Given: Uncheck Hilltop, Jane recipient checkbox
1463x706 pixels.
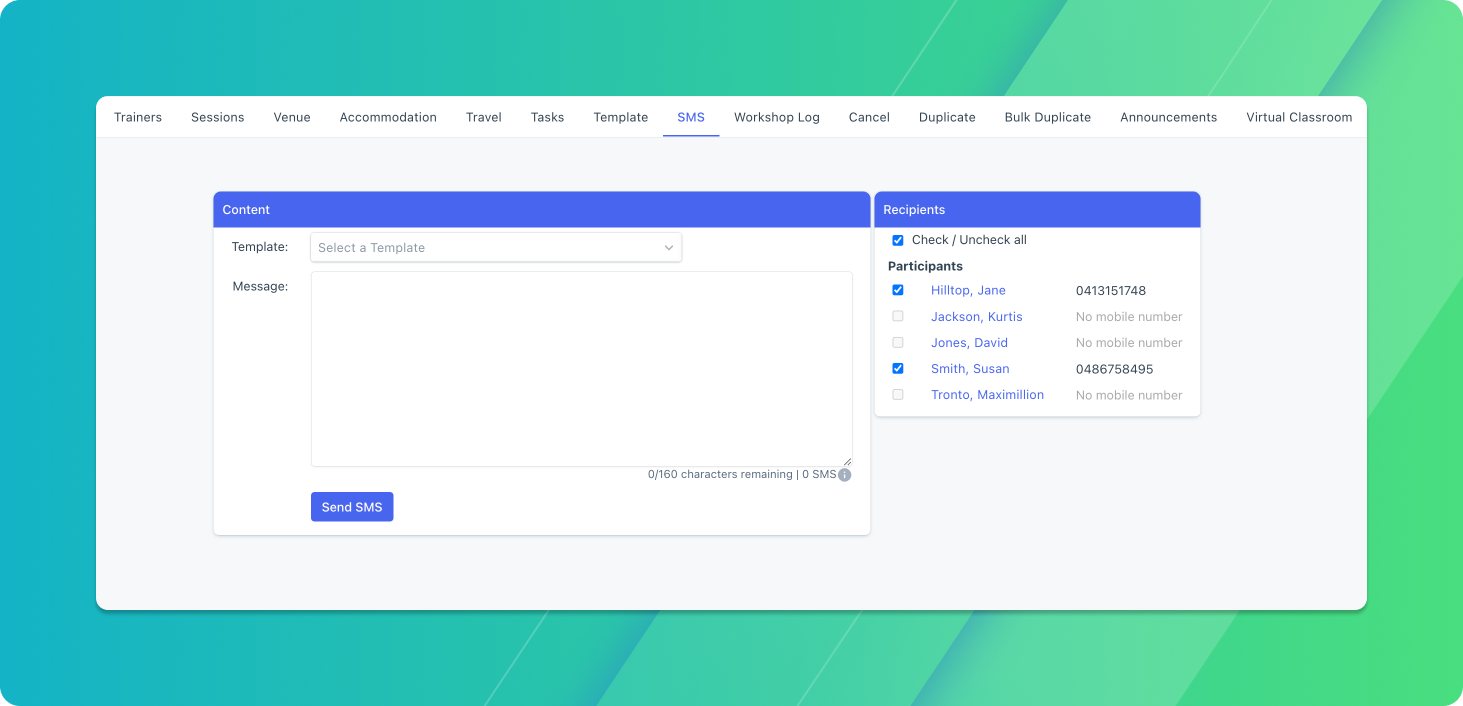Looking at the screenshot, I should 898,290.
